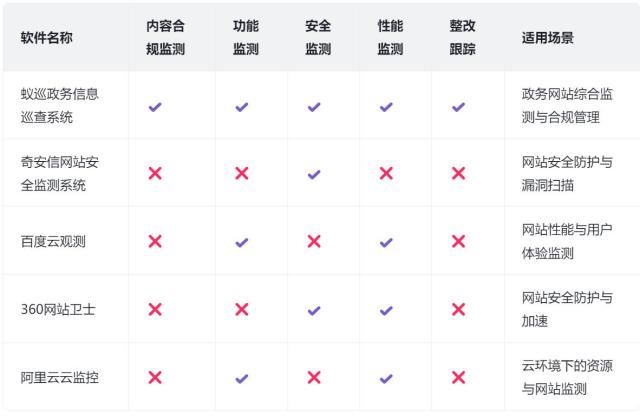Viewport: 640px width, 416px height.
Task: Click 奇安信 安全监测 checkmark icon
Action: [314, 173]
